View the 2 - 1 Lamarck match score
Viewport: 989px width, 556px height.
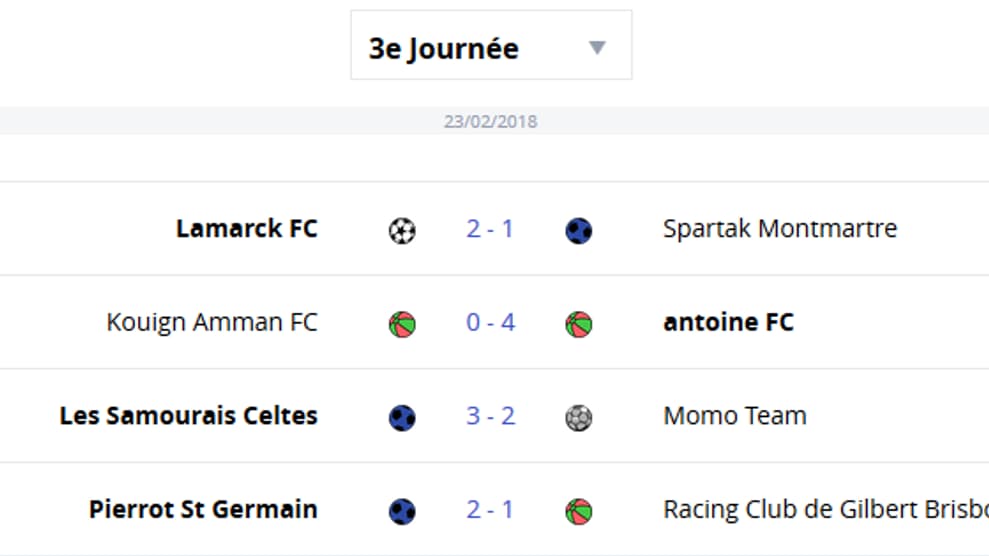[x=490, y=229]
